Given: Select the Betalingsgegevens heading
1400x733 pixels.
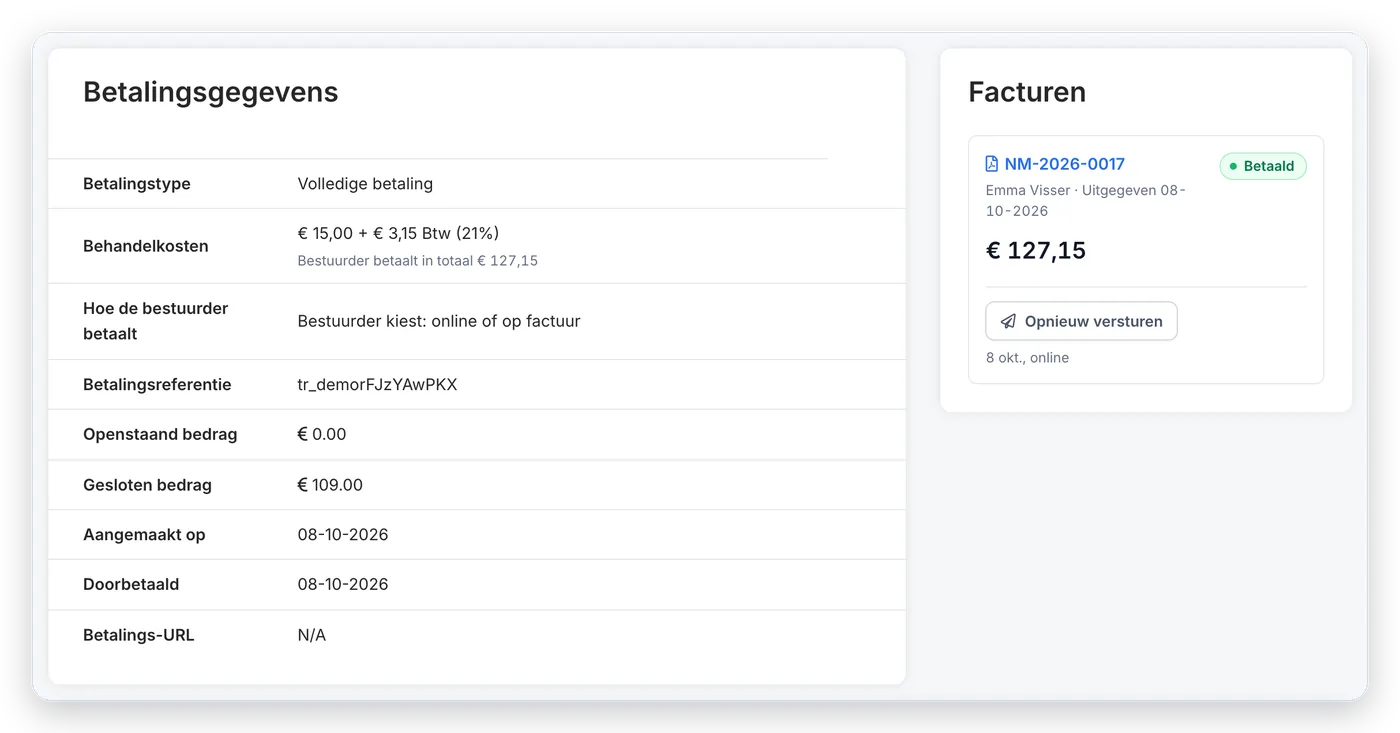Looking at the screenshot, I should click(x=211, y=92).
